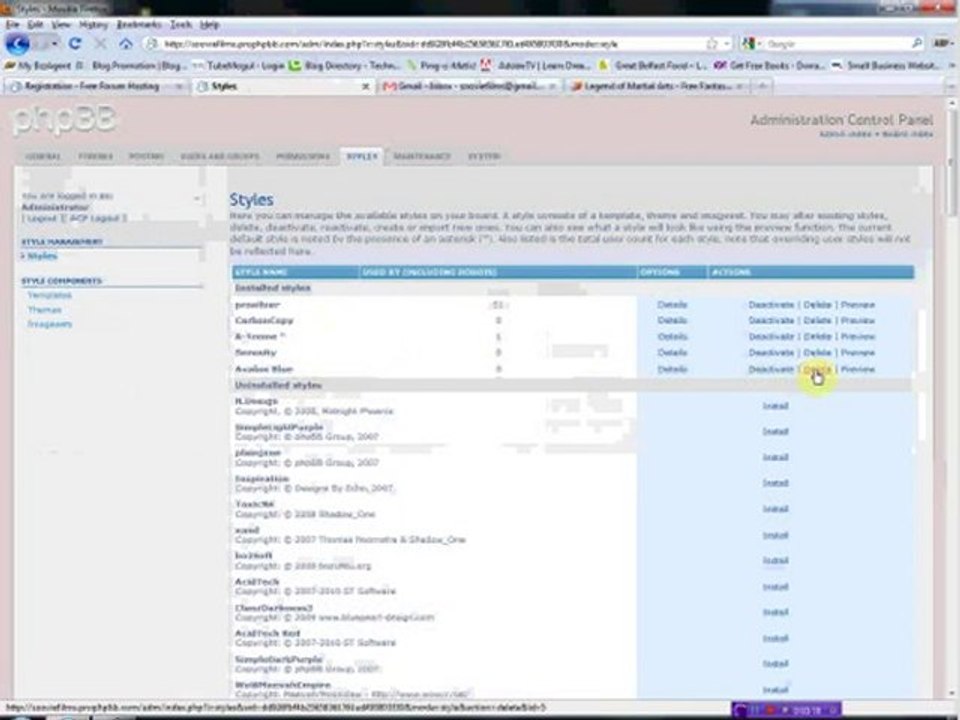Open the Blog Directory bookmark
The image size is (960, 720).
[345, 65]
